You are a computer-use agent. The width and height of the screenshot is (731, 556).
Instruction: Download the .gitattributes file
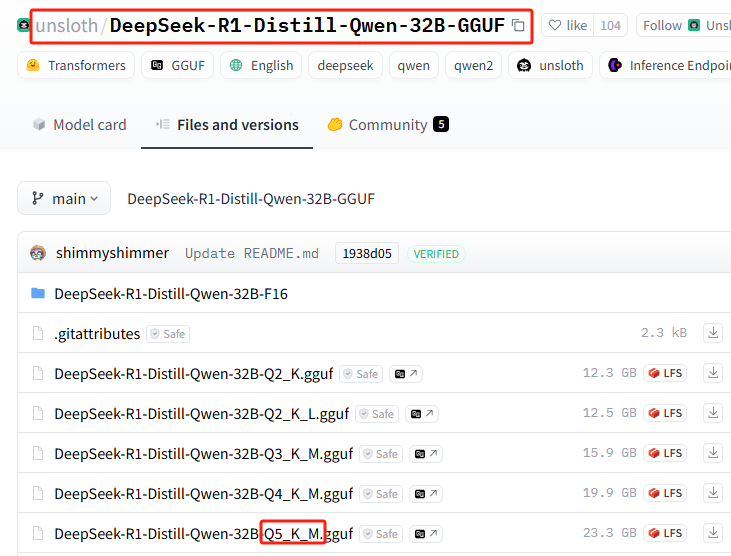(x=713, y=333)
